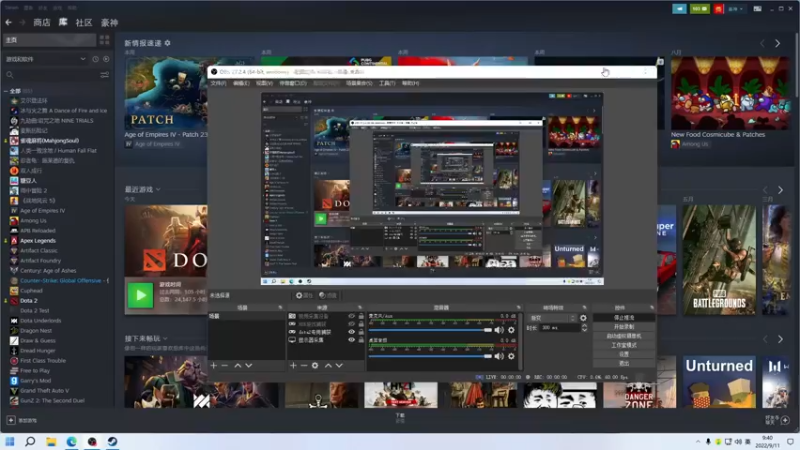Screen dimensions: 800x450
Task: Add a new source with the plus icon in OBS
Action: [293, 365]
